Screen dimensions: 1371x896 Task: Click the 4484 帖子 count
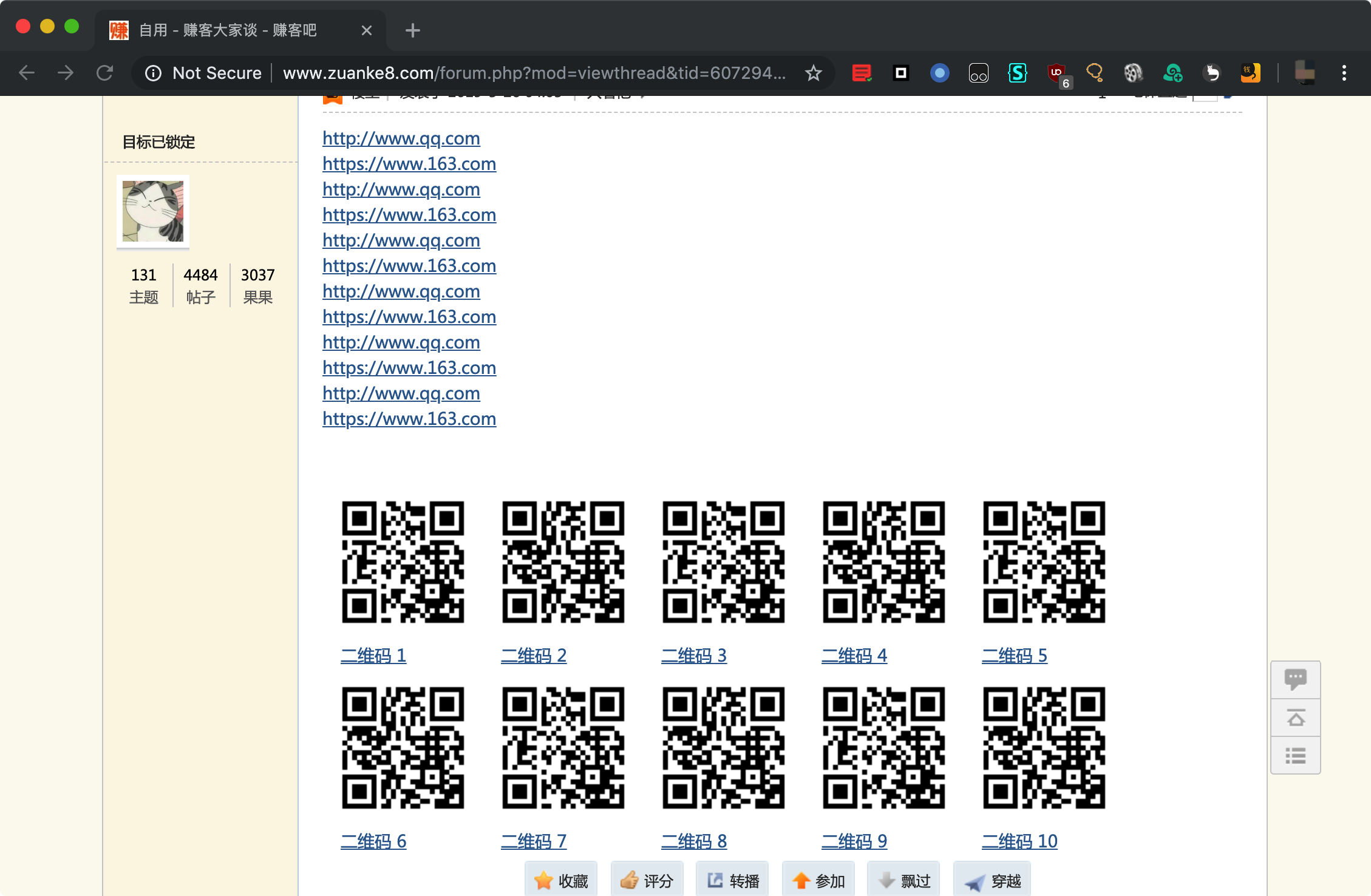(201, 286)
